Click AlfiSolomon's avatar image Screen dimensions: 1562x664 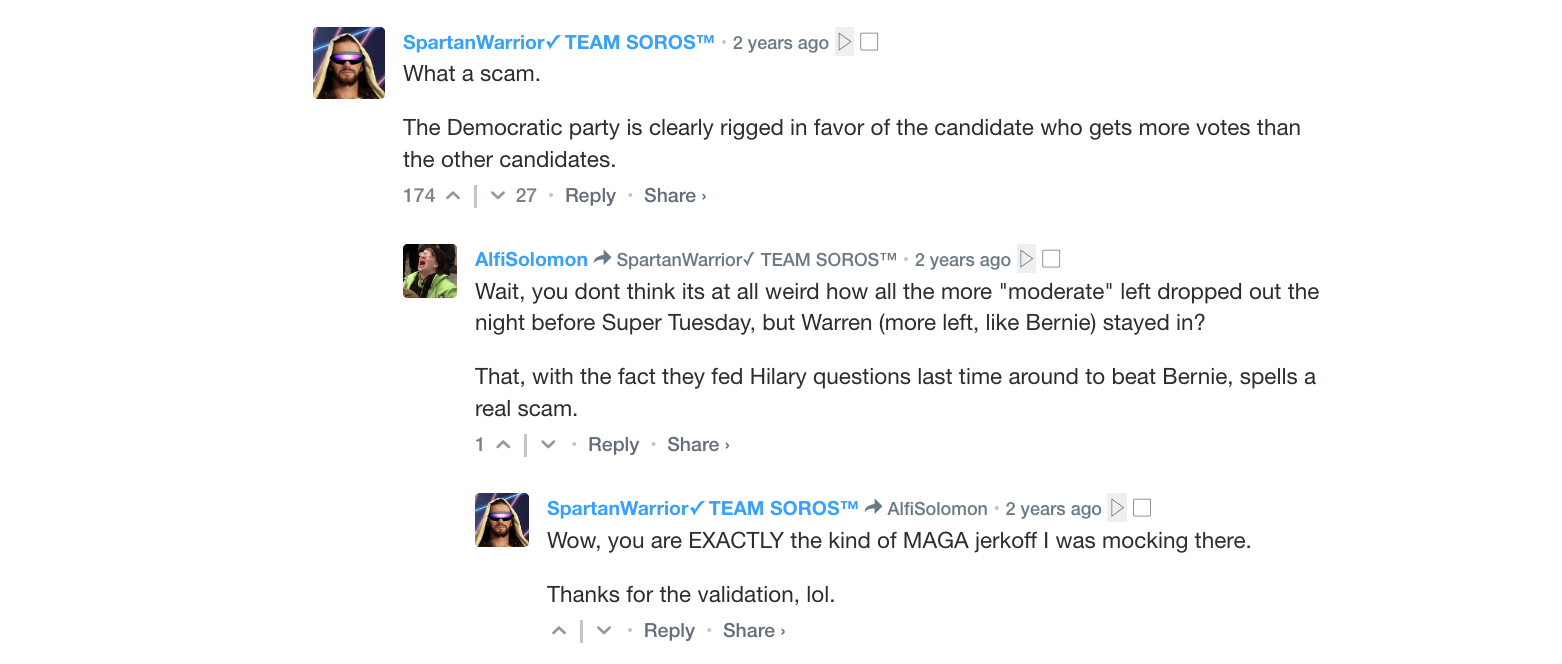(430, 271)
